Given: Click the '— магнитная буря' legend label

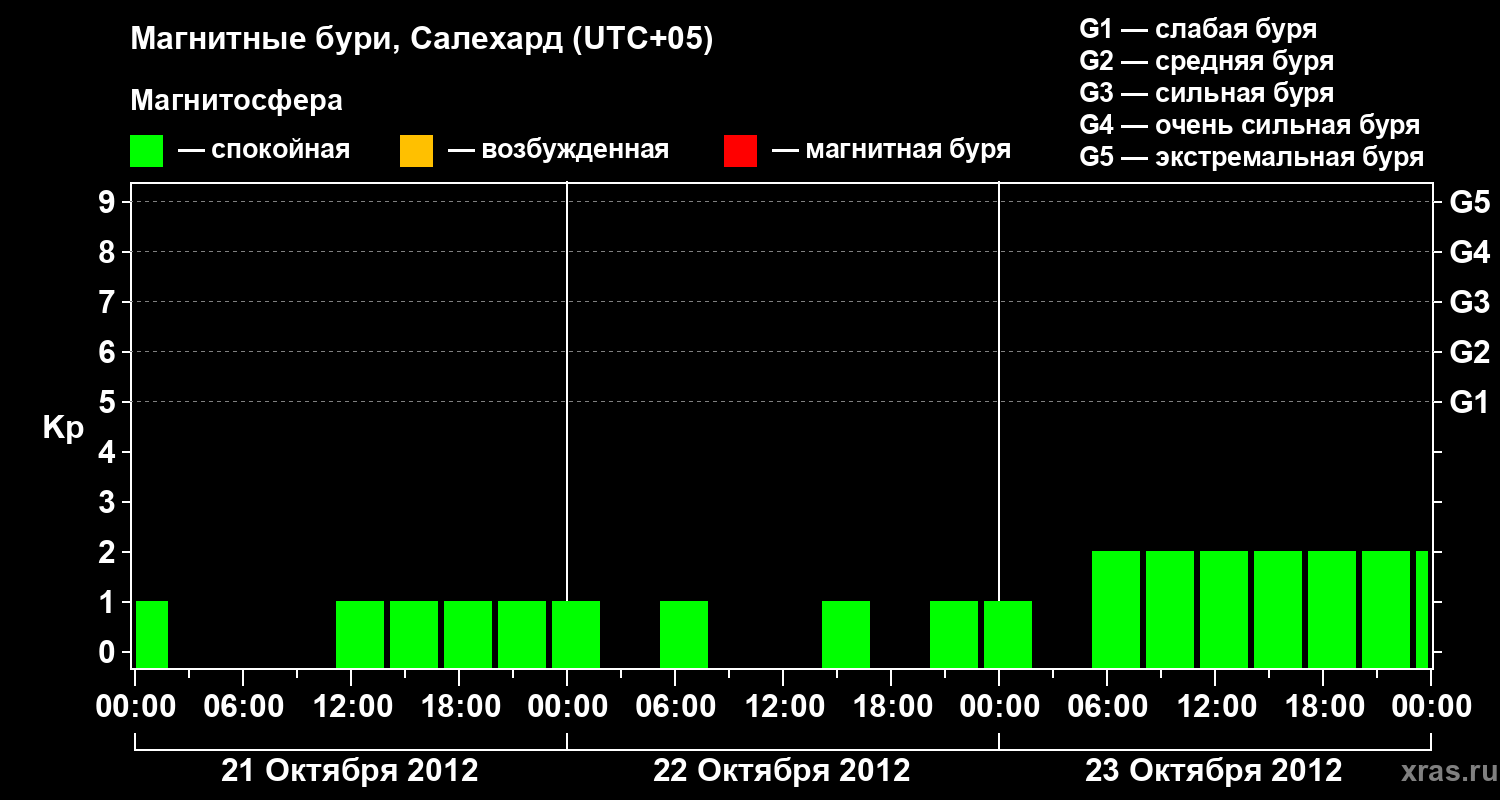Looking at the screenshot, I should (x=892, y=150).
